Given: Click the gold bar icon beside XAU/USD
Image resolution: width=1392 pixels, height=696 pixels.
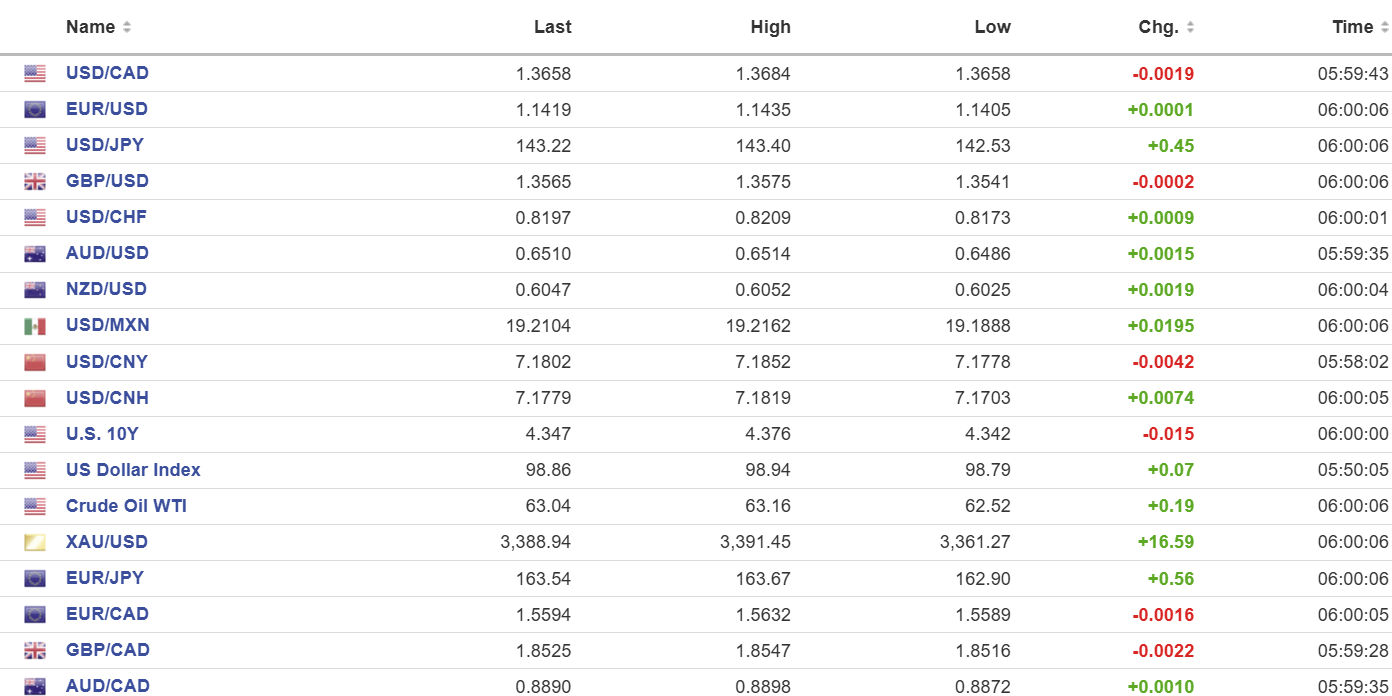Looking at the screenshot, I should point(35,542).
